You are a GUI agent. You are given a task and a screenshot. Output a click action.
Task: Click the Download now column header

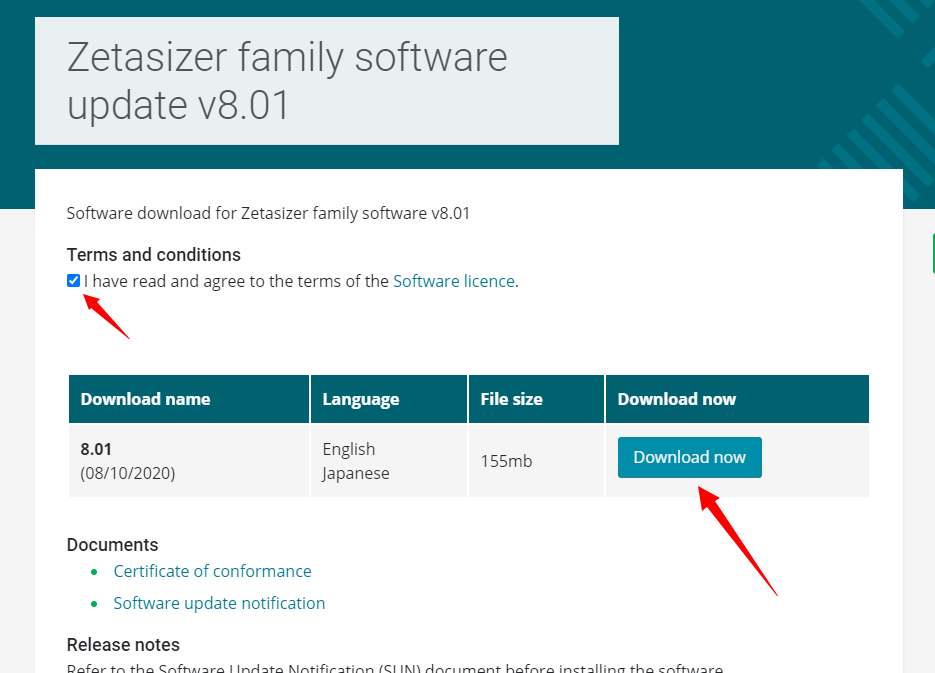(737, 399)
